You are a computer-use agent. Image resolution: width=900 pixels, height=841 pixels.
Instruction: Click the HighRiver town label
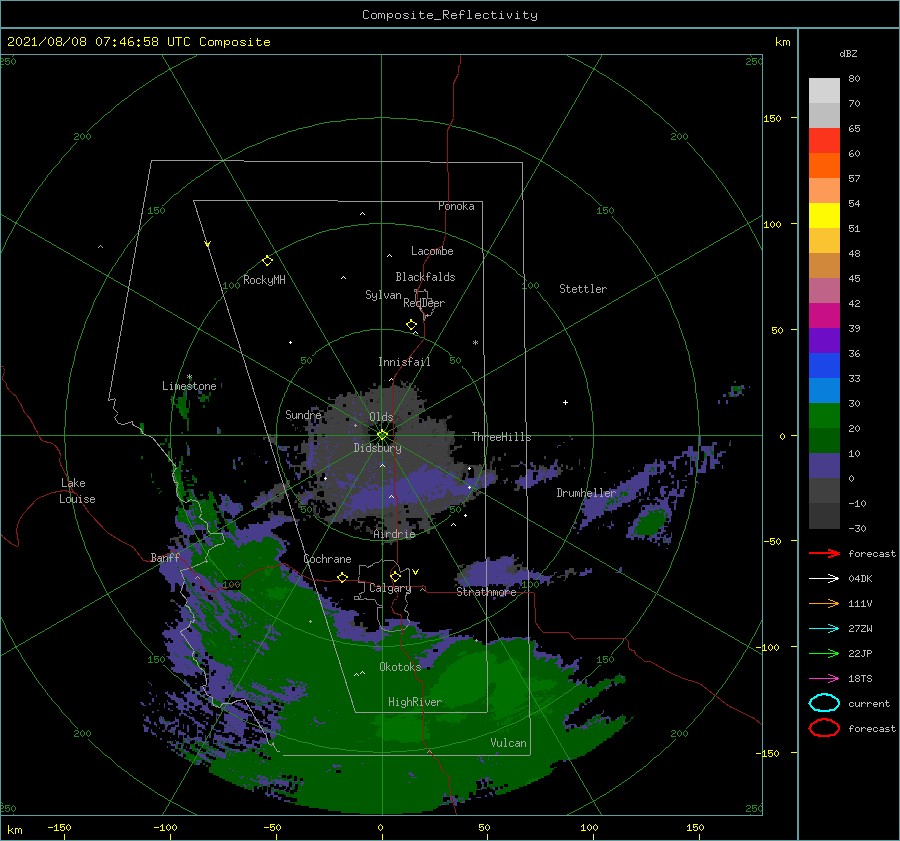[415, 702]
